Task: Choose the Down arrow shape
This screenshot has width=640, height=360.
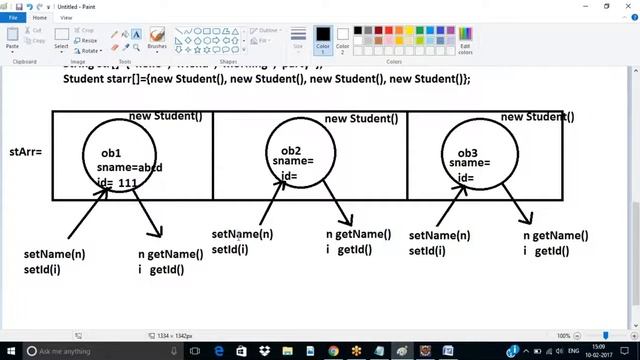Action: click(179, 50)
